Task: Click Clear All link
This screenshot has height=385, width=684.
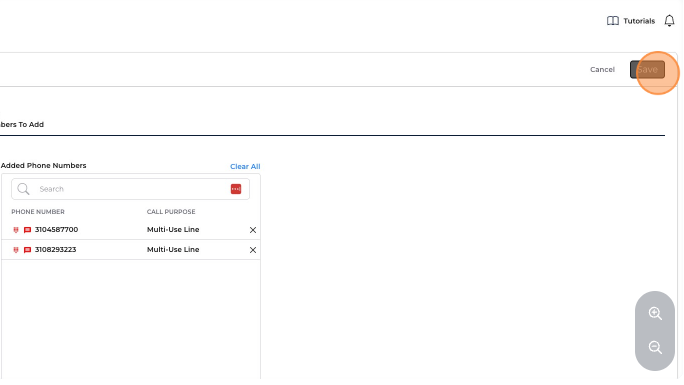Action: 245,167
